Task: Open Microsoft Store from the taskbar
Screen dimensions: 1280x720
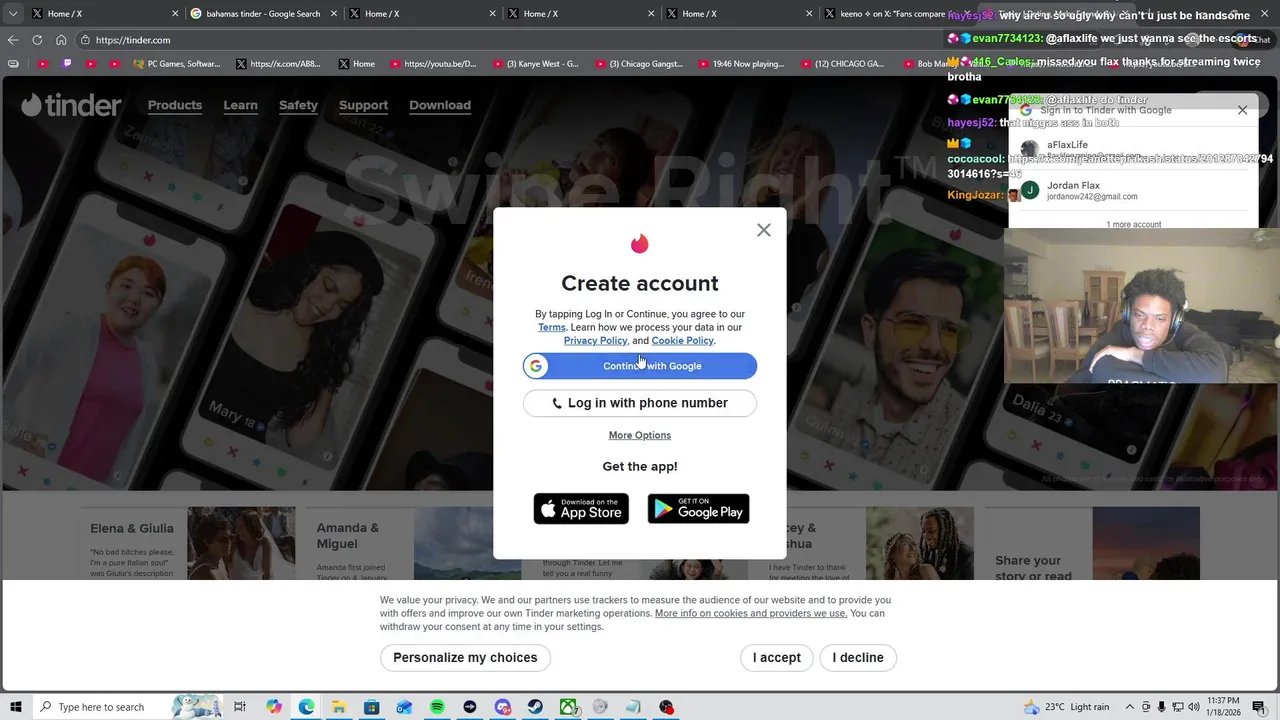Action: click(371, 707)
